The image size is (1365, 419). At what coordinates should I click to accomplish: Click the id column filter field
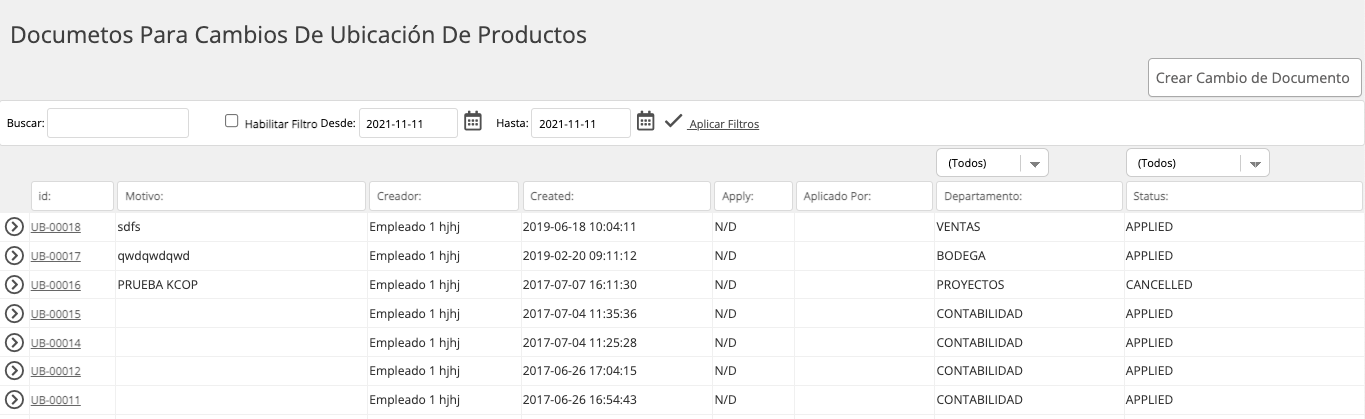pos(72,196)
